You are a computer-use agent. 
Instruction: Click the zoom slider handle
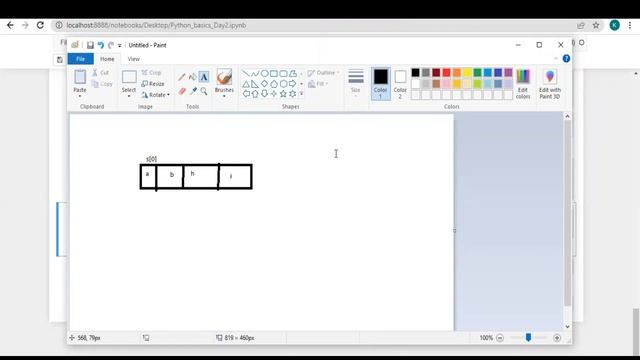coord(528,337)
